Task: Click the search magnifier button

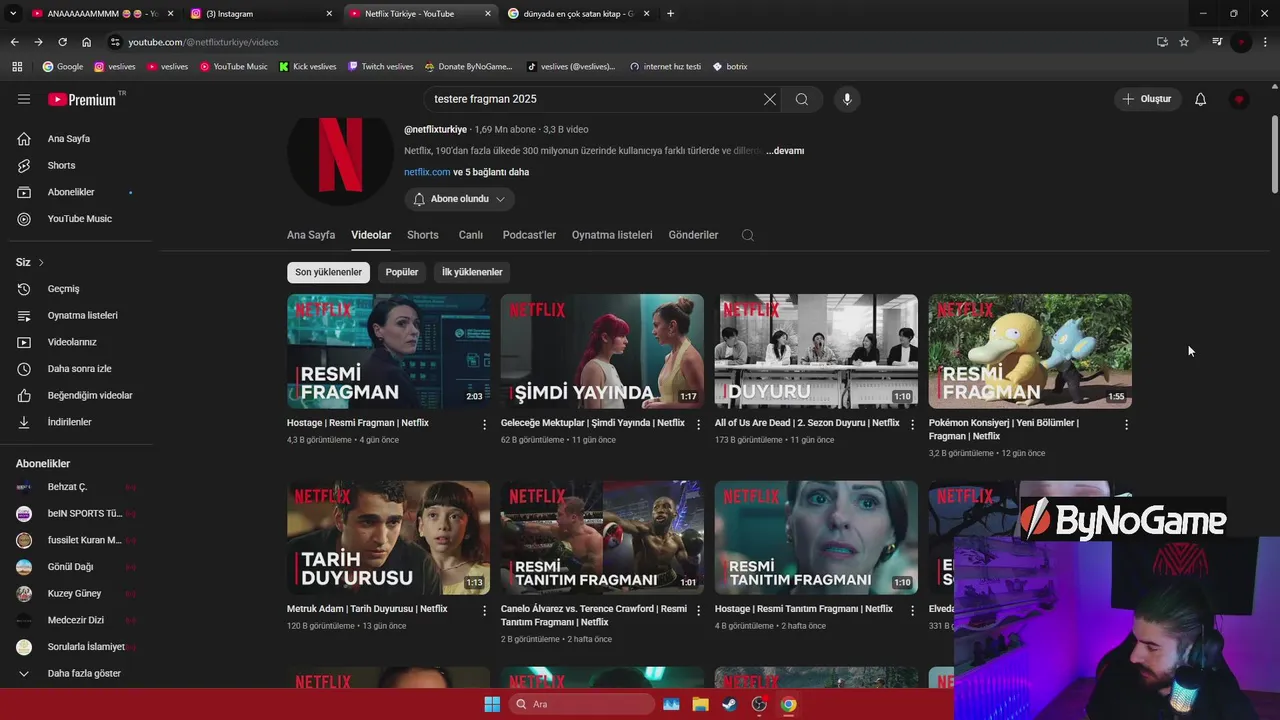Action: click(x=802, y=99)
